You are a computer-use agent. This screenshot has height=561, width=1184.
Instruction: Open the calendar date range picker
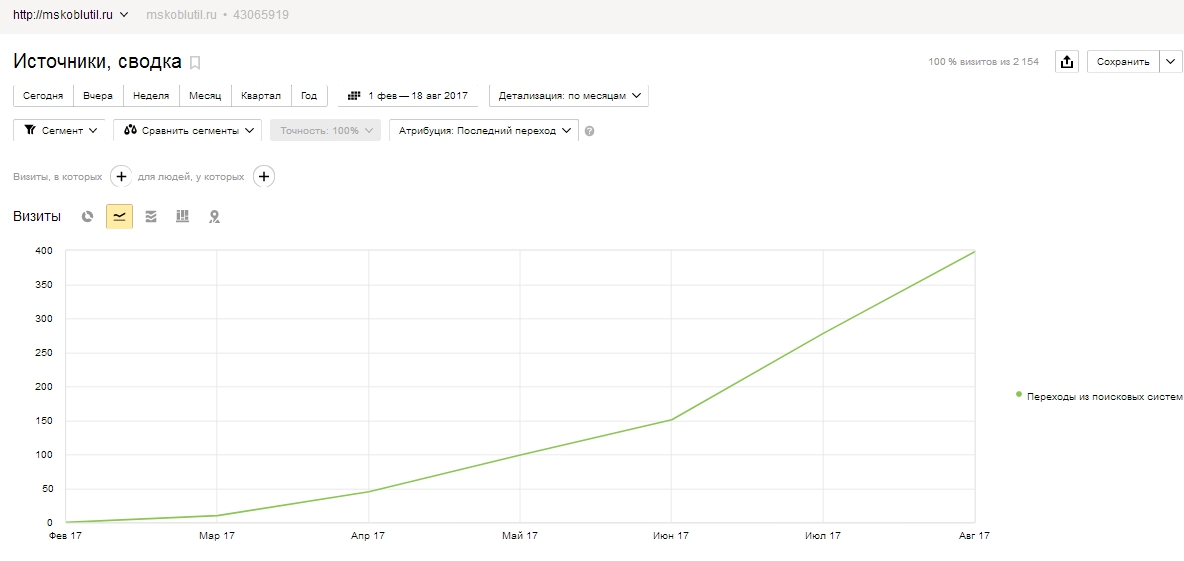[408, 96]
